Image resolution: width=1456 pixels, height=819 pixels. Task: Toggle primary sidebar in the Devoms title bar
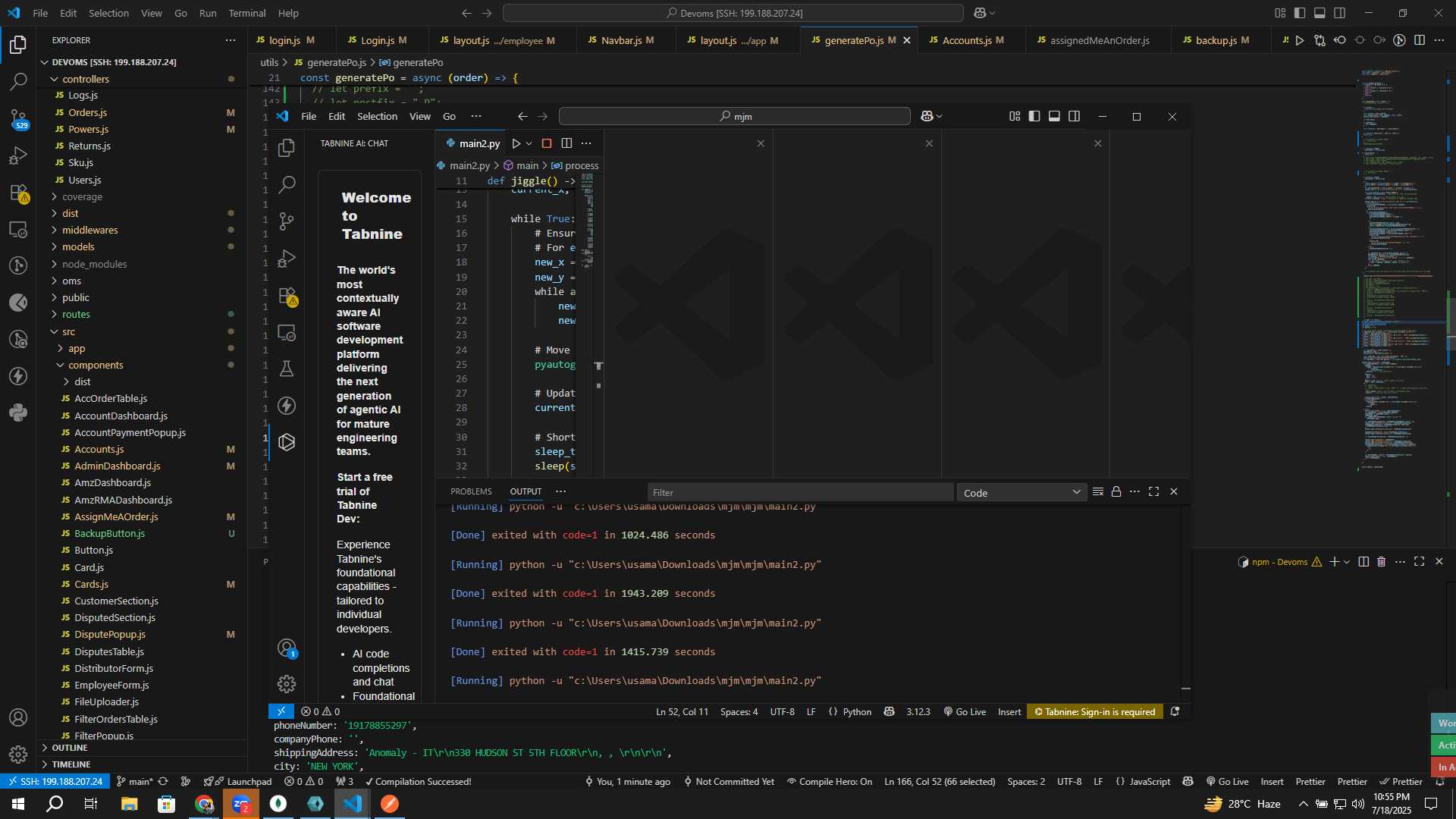(x=1300, y=13)
